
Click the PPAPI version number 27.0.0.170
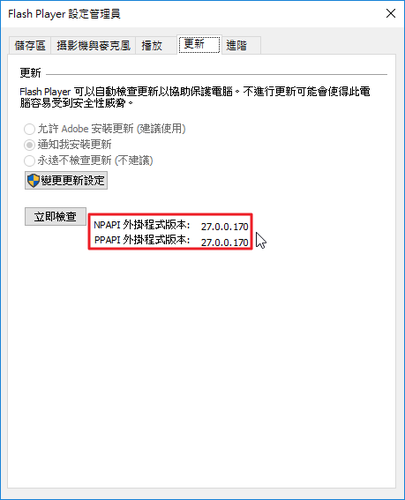tap(225, 242)
